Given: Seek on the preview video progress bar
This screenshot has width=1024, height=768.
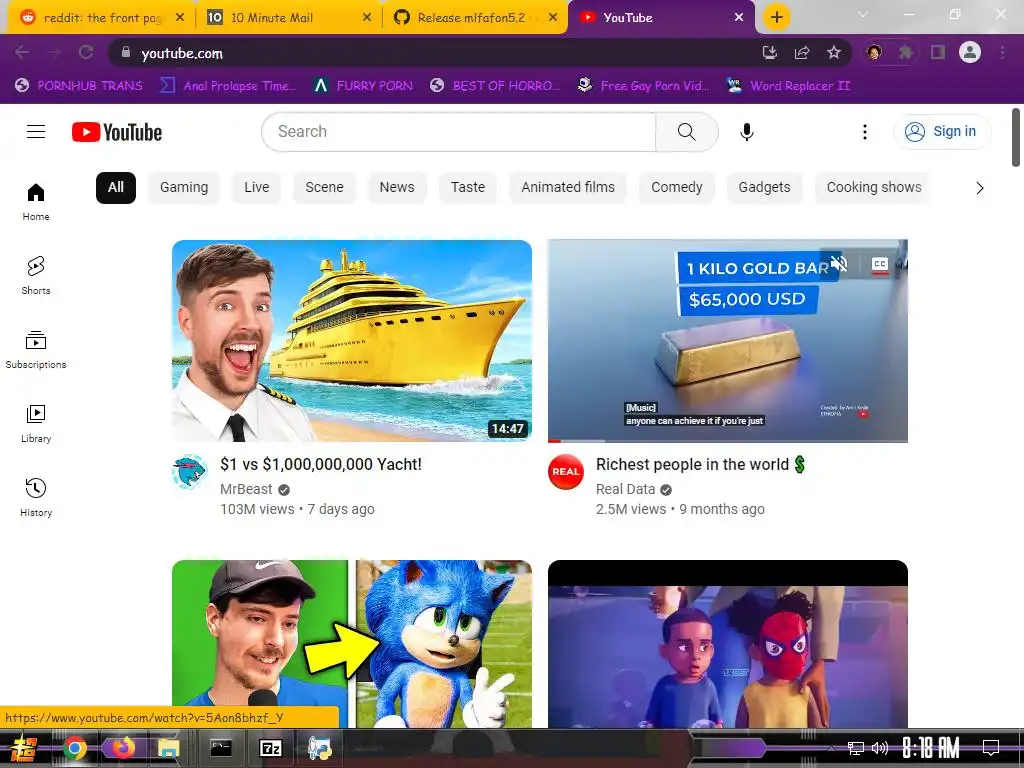Looking at the screenshot, I should point(728,441).
